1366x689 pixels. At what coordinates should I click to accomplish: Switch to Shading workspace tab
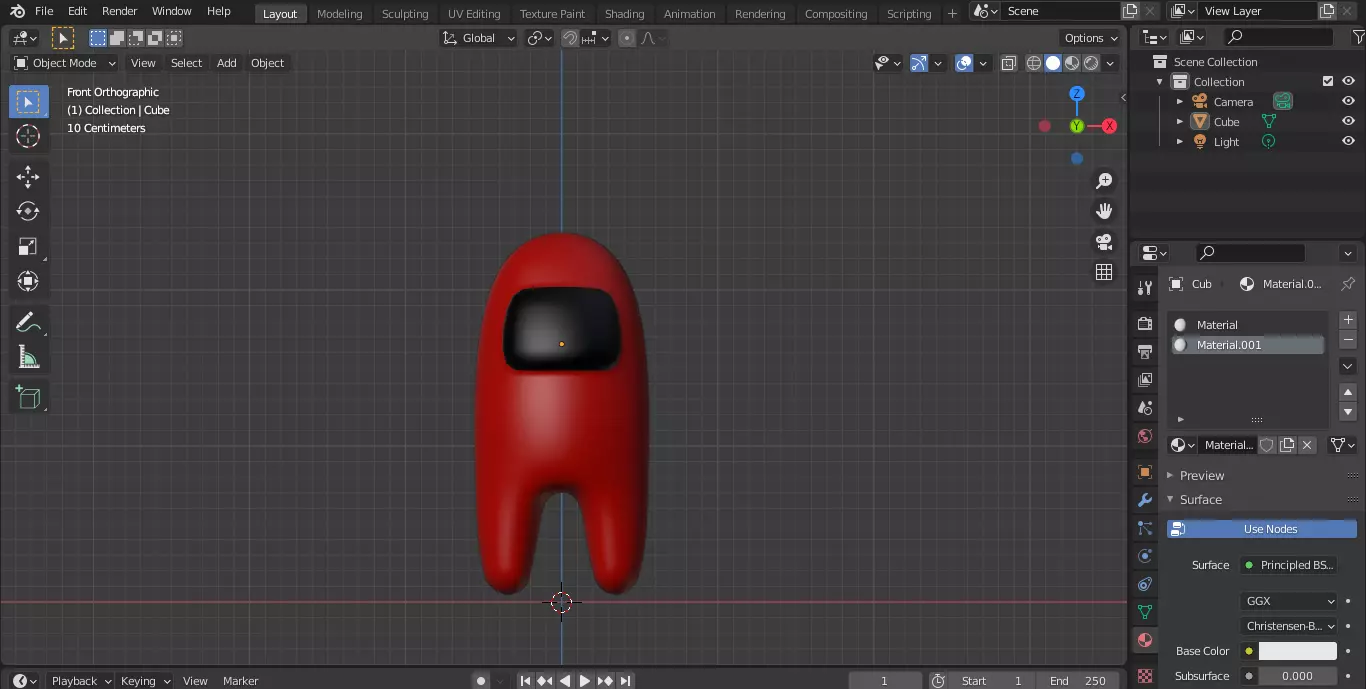click(x=624, y=13)
